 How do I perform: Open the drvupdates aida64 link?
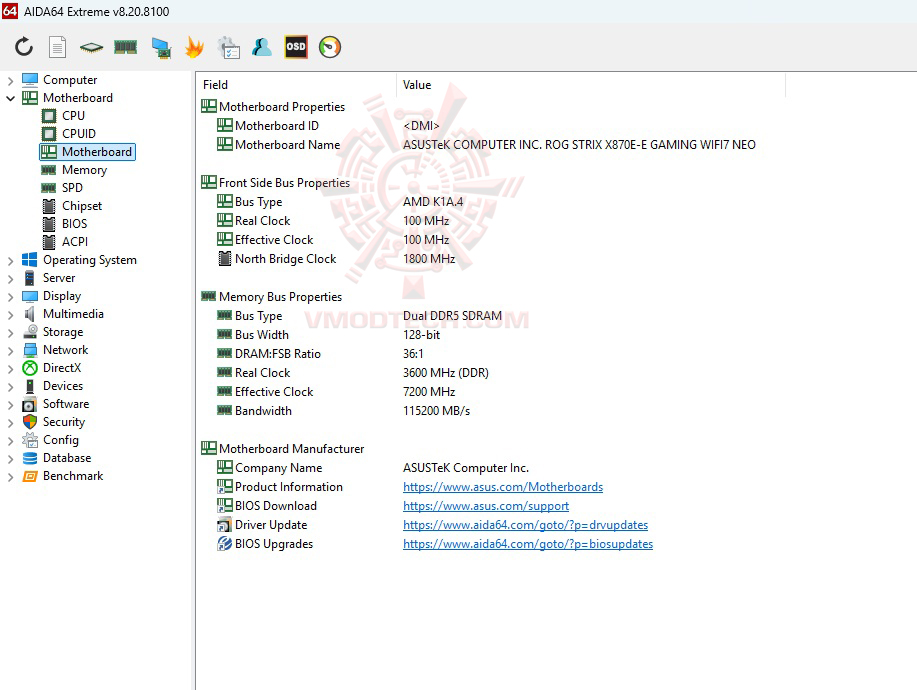coord(526,525)
